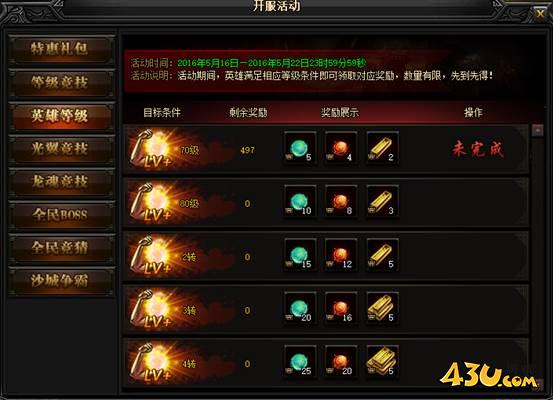
Task: Open the 光翼竞技 tab
Action: [x=61, y=149]
